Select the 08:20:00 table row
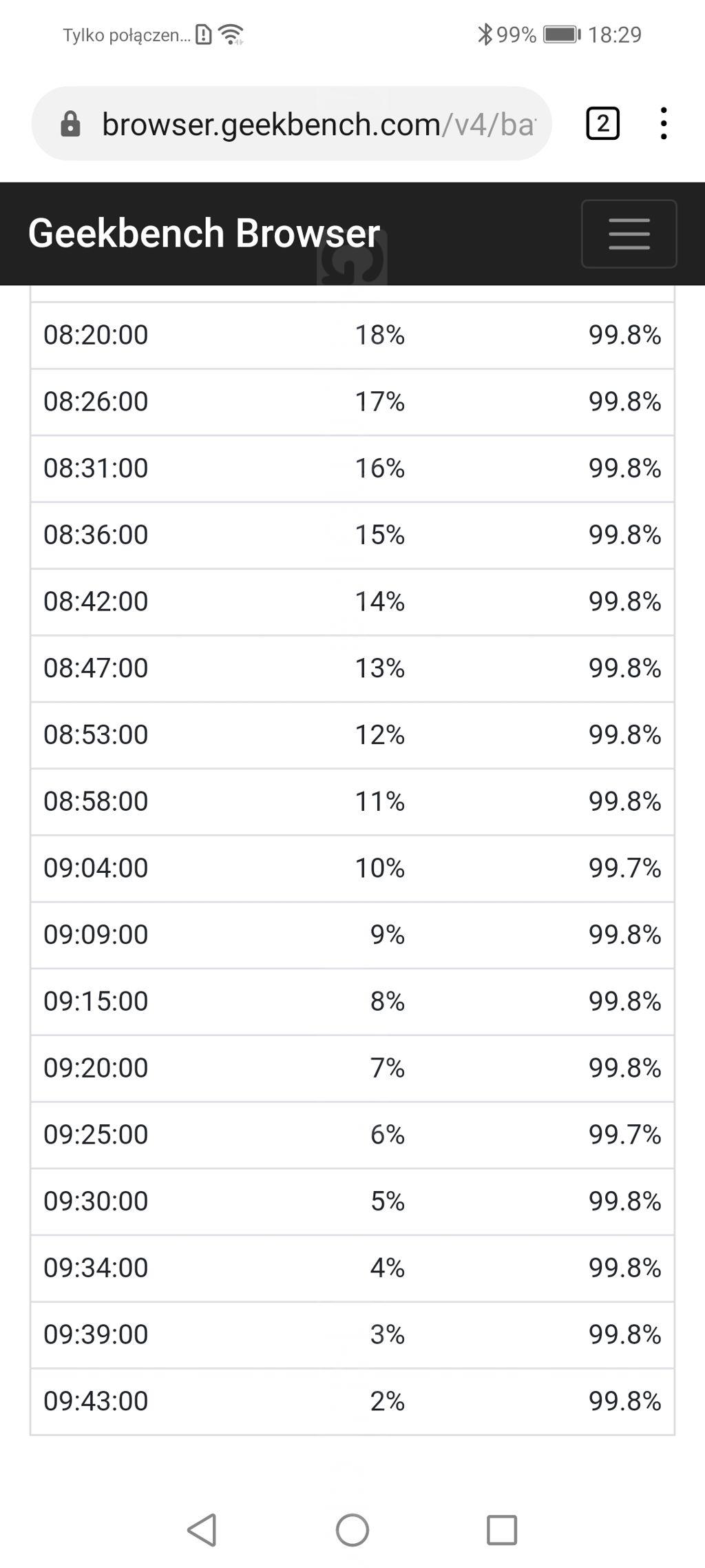This screenshot has height=1568, width=705. 352,335
